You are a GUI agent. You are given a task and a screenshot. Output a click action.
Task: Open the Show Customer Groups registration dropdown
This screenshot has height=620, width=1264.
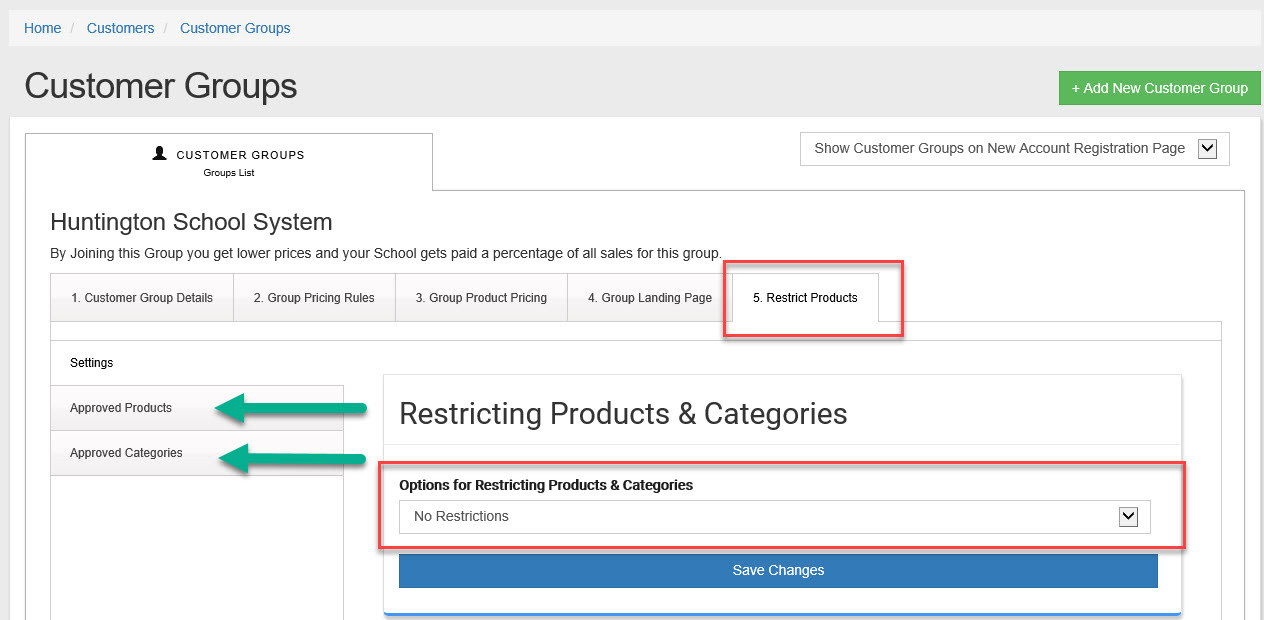[x=1000, y=148]
